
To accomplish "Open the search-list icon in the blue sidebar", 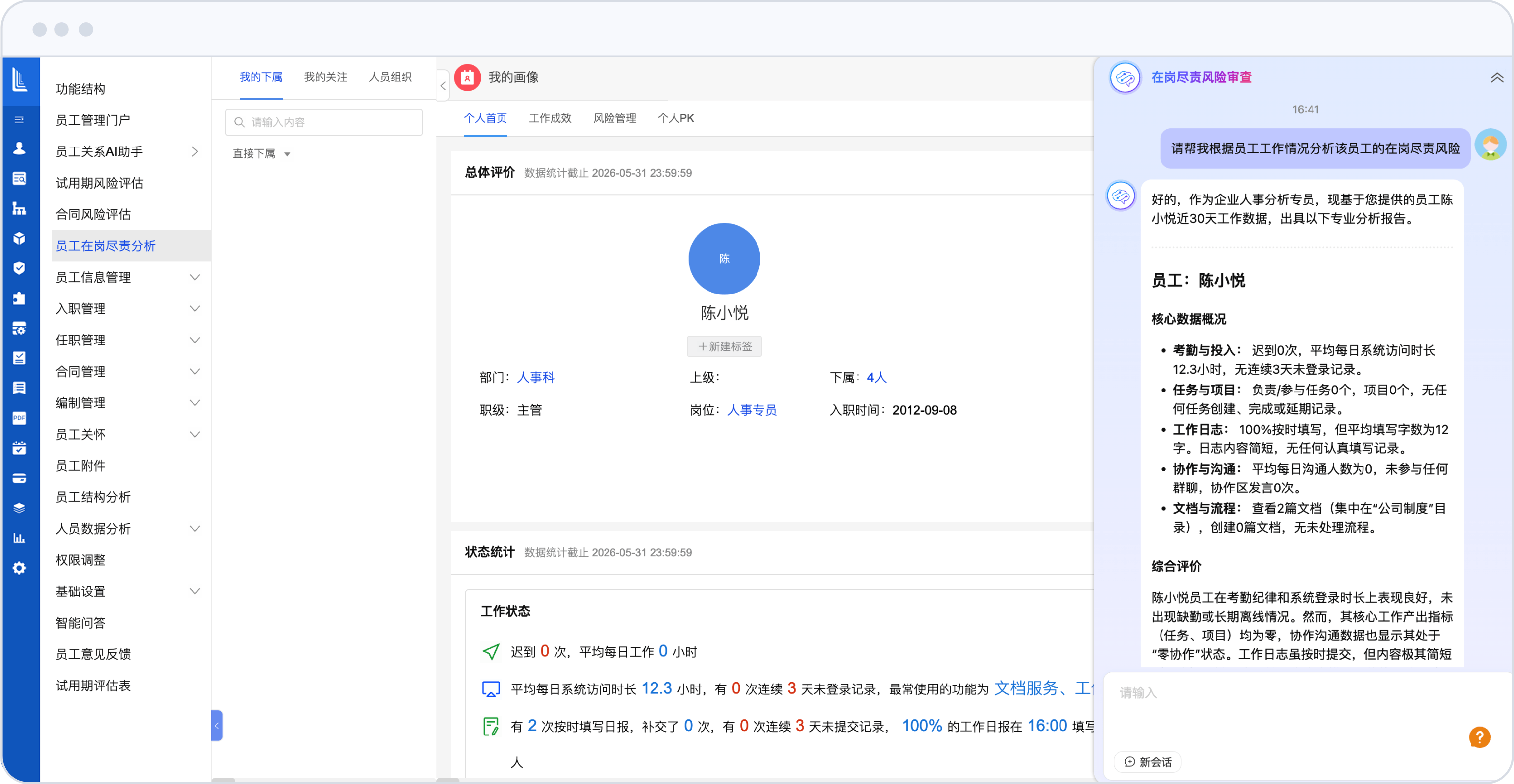I will coord(19,178).
